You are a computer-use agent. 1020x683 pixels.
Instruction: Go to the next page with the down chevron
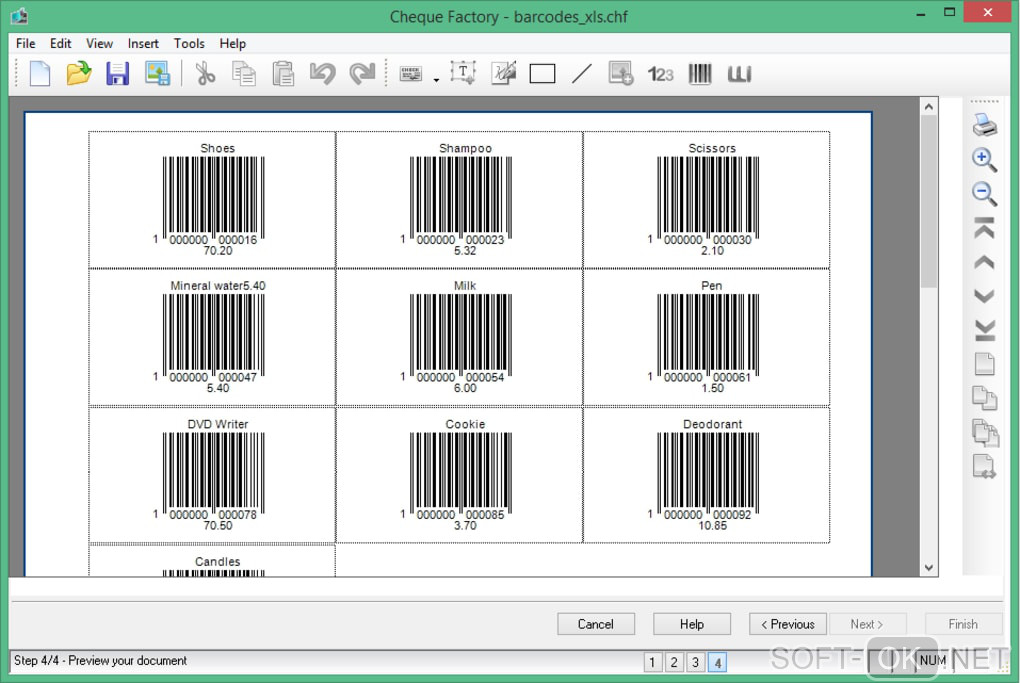coord(984,296)
